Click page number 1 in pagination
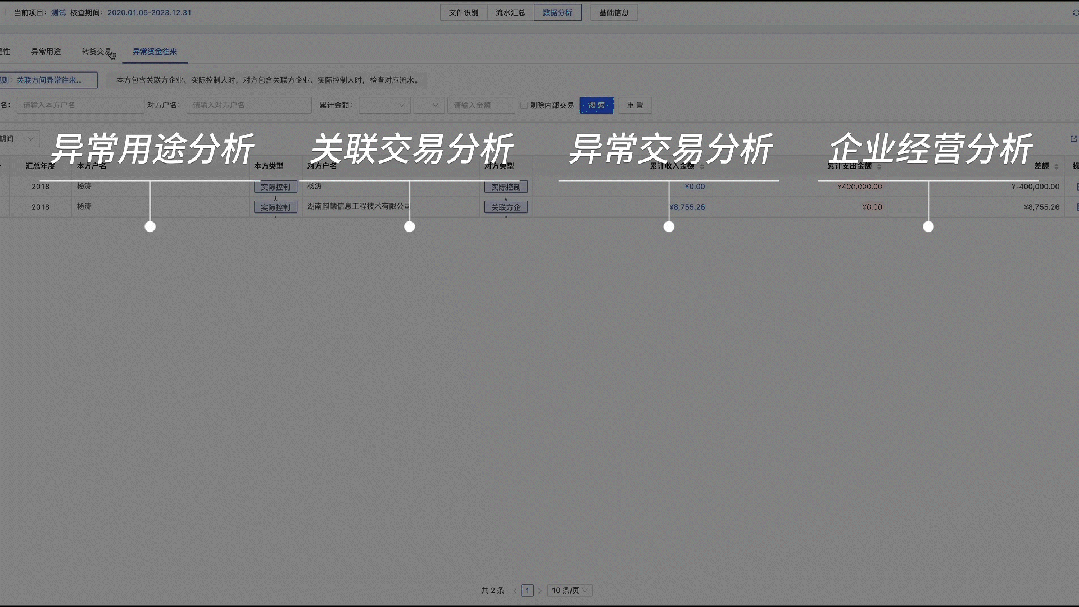 [527, 590]
